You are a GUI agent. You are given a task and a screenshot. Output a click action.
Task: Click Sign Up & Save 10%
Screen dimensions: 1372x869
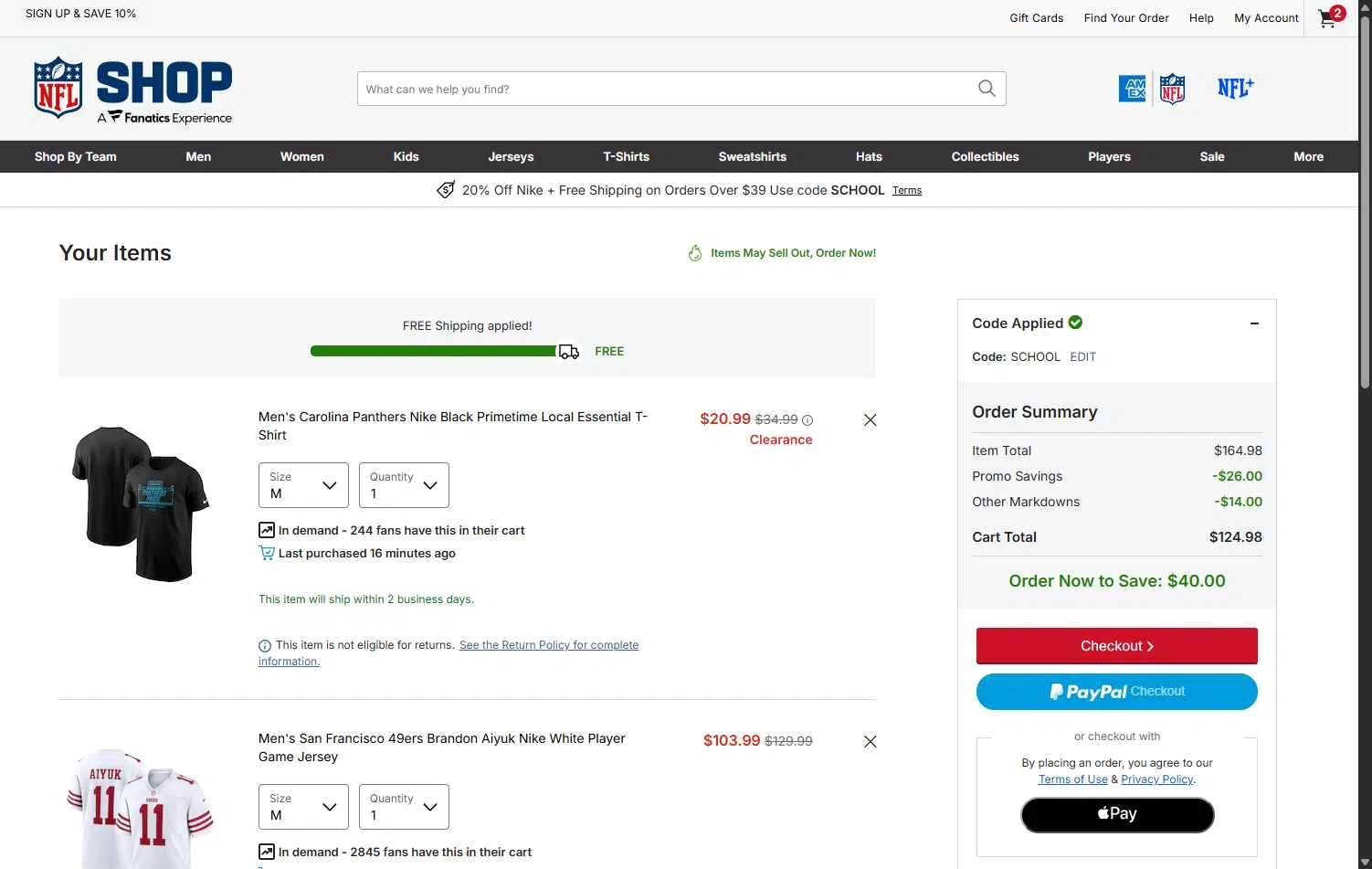coord(80,14)
